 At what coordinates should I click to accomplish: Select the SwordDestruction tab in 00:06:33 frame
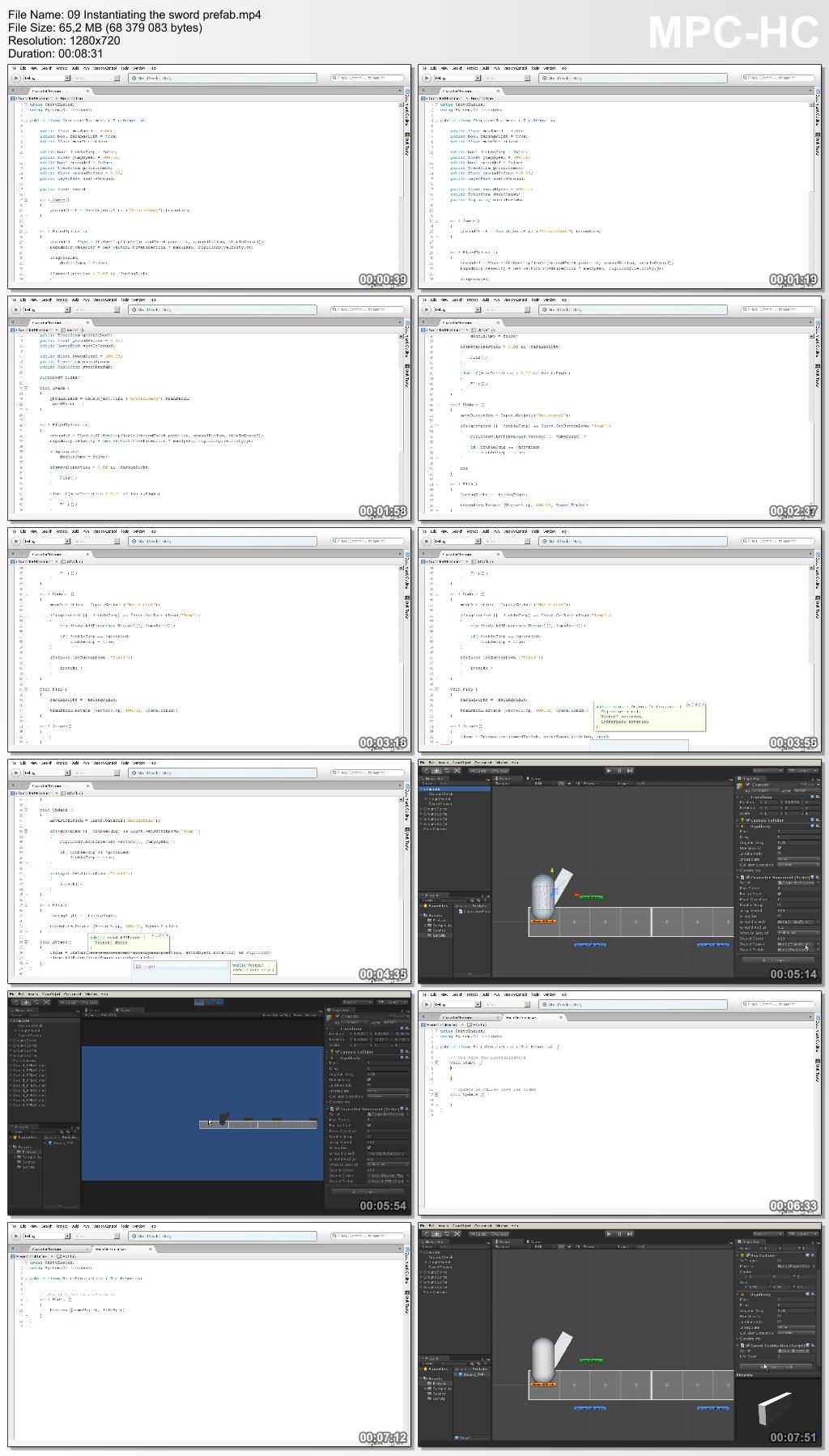[533, 1018]
